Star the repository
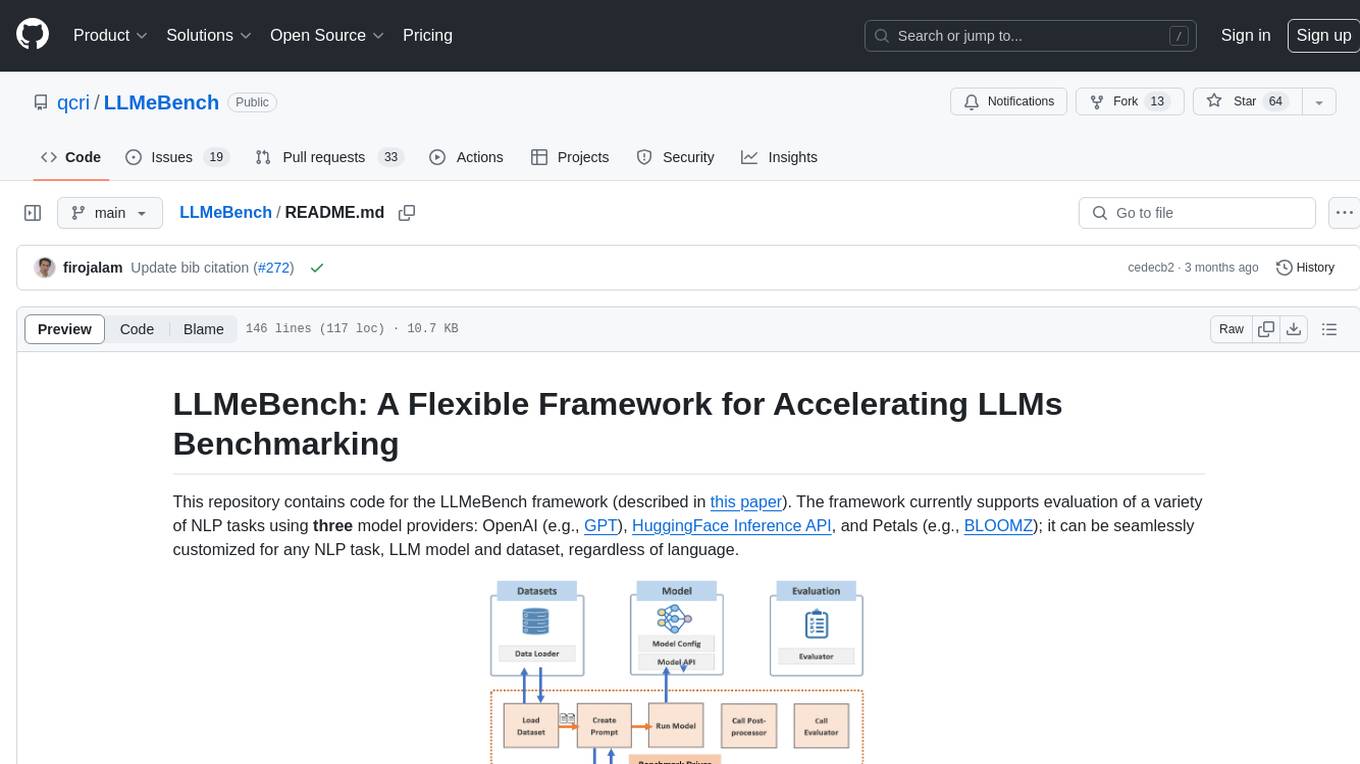1360x764 pixels. (1247, 102)
